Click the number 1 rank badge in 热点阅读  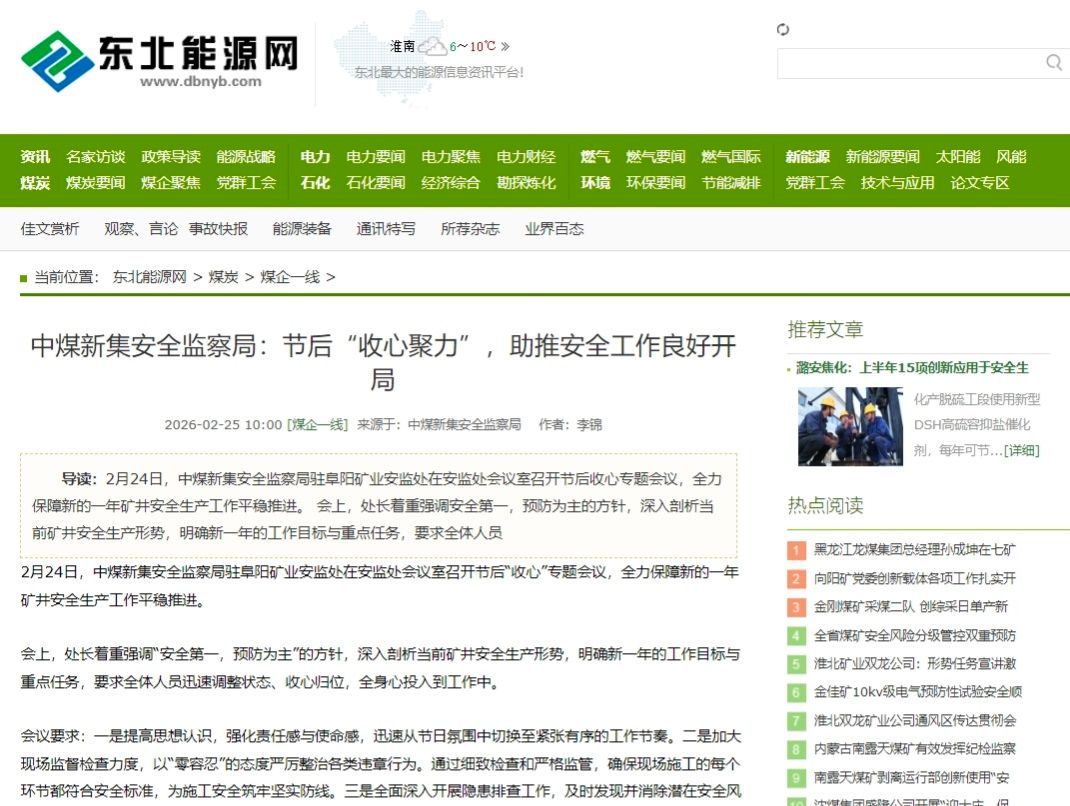click(x=796, y=550)
